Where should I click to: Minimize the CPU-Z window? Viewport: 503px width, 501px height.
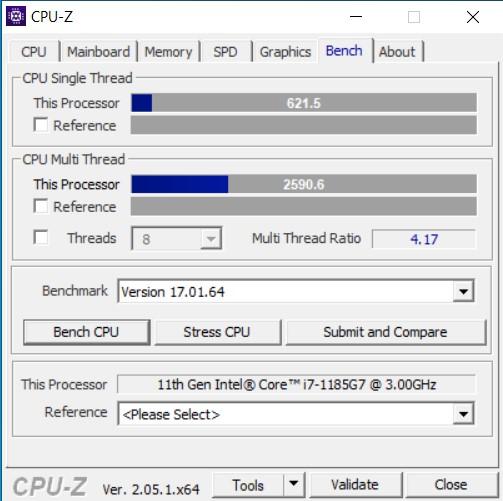tap(356, 17)
